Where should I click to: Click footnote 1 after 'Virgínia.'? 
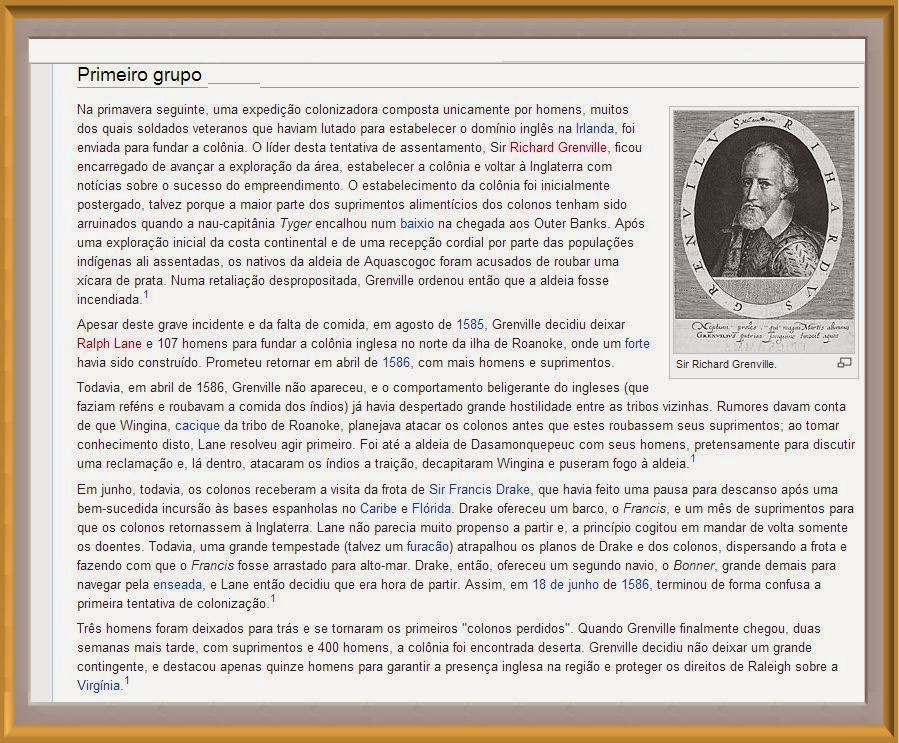click(127, 682)
